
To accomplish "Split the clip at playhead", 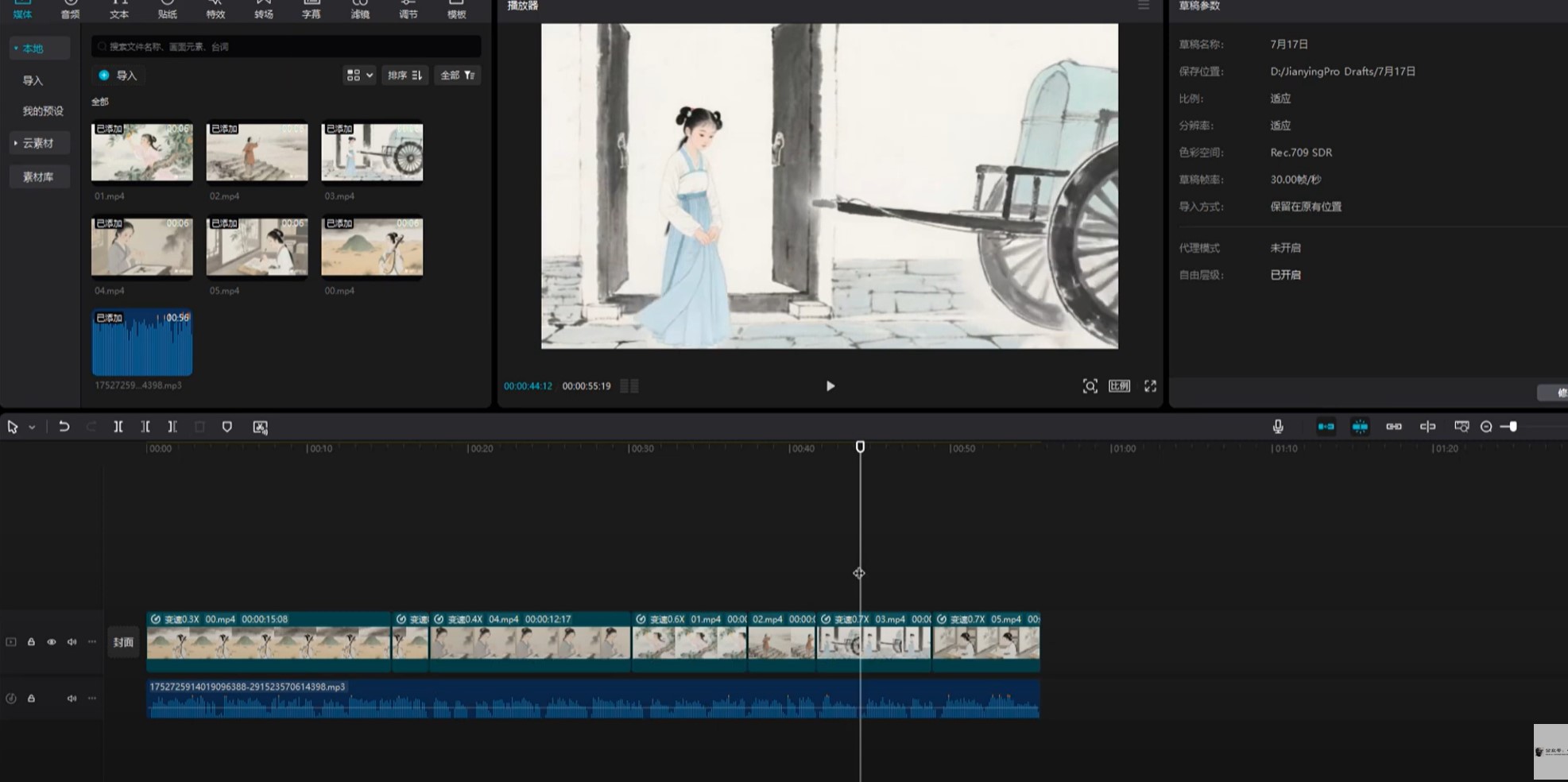I will click(x=118, y=427).
